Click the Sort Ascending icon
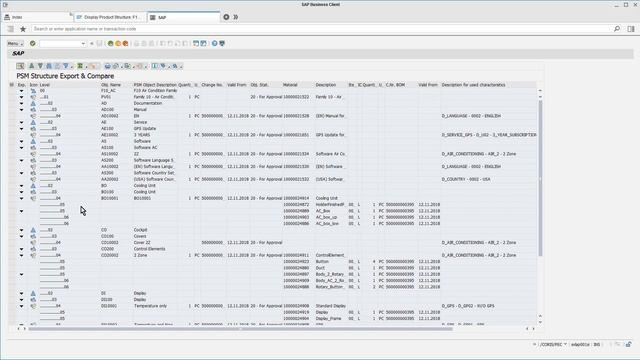 (x=31, y=66)
